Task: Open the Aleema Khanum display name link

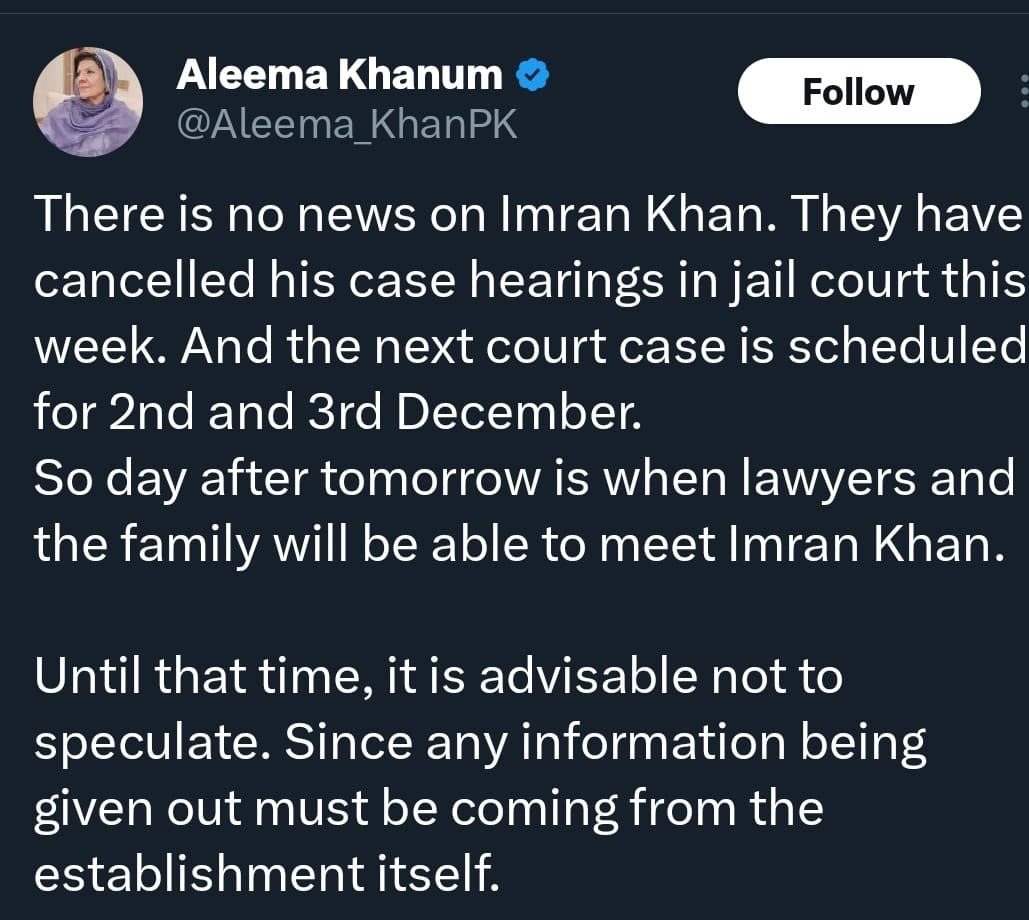Action: pyautogui.click(x=339, y=74)
